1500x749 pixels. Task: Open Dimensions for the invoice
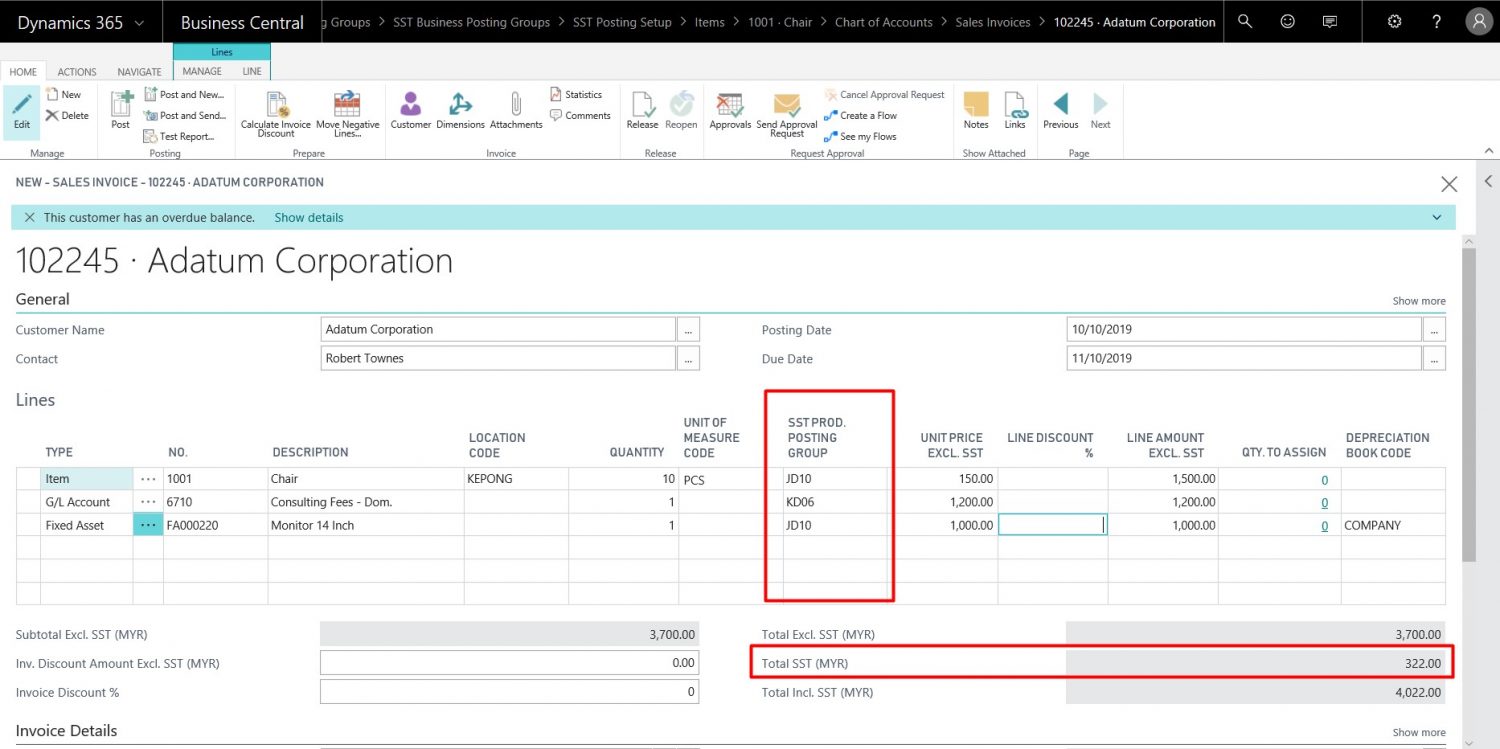460,110
